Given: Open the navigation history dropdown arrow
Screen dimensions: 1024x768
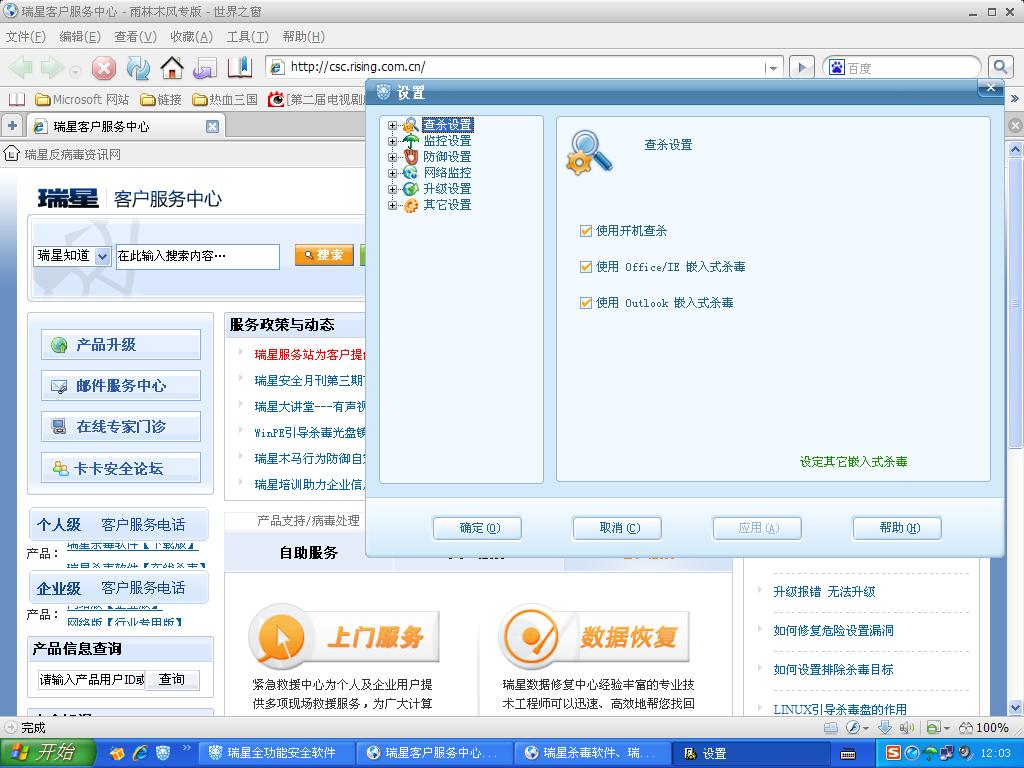Looking at the screenshot, I should tap(76, 71).
